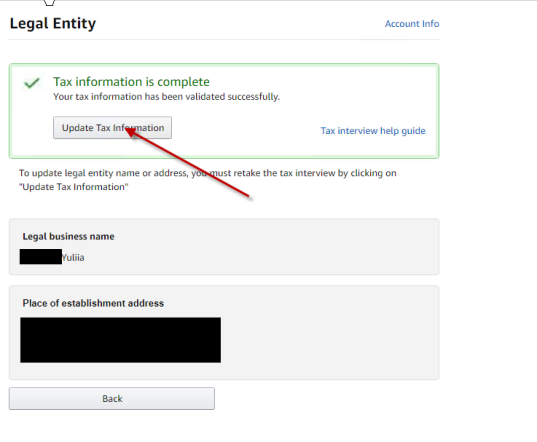Select the Legal Entity page heading
The width and height of the screenshot is (537, 442).
click(53, 24)
